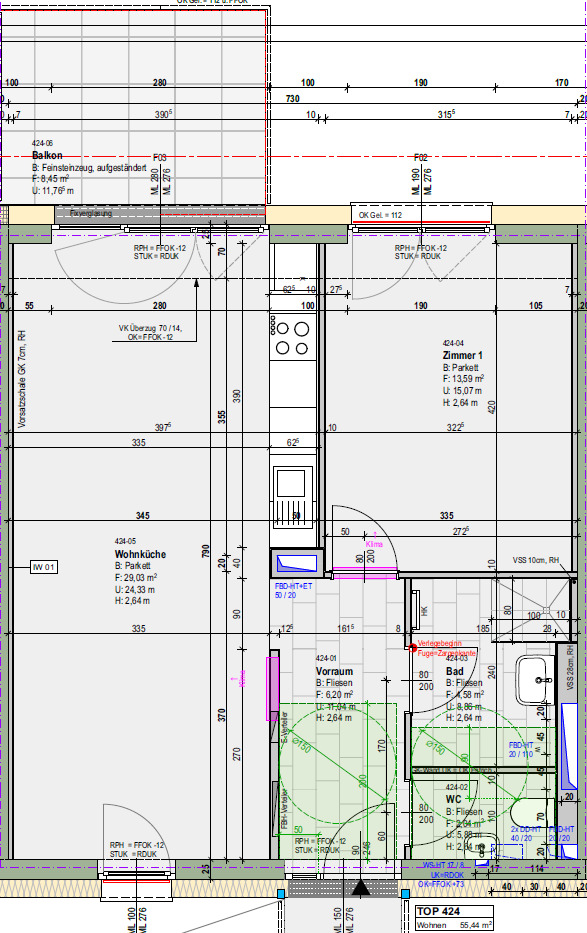587x933 pixels.
Task: Click the washbasin symbol in the Bad
Action: pyautogui.click(x=535, y=680)
